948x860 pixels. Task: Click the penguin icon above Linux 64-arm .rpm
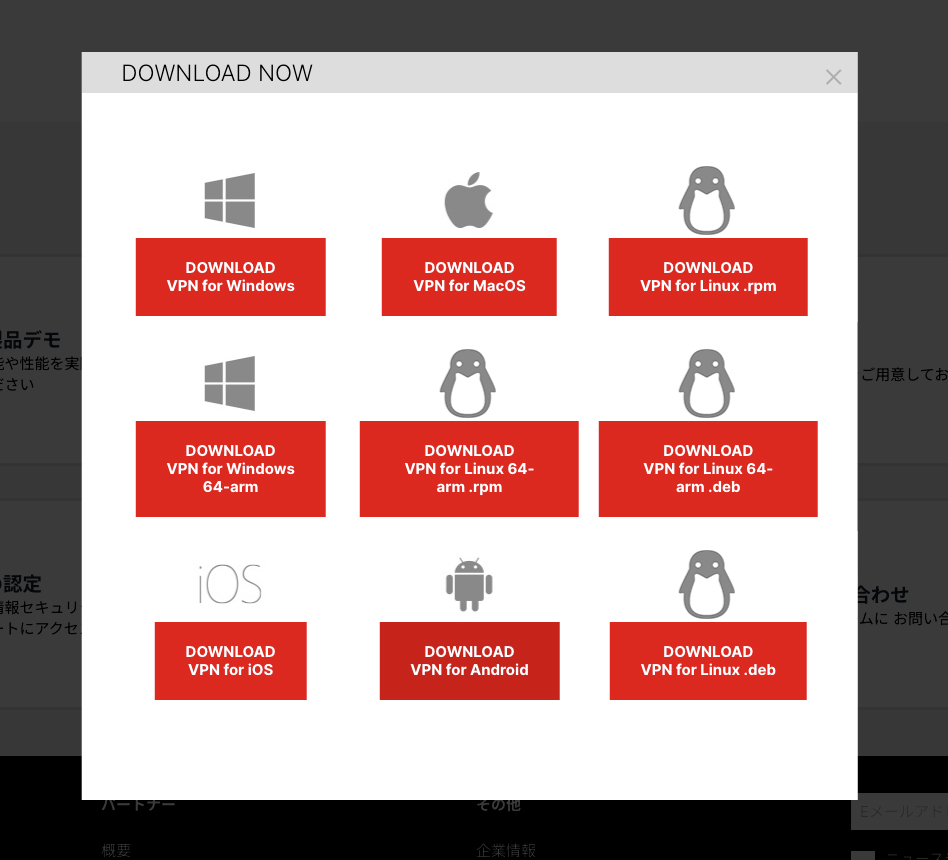pos(468,383)
